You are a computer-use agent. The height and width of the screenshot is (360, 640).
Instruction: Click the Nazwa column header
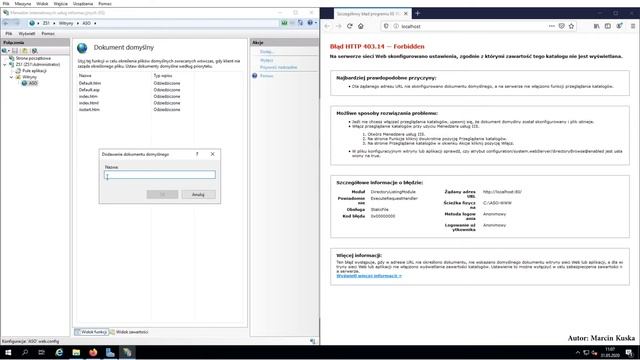85,76
